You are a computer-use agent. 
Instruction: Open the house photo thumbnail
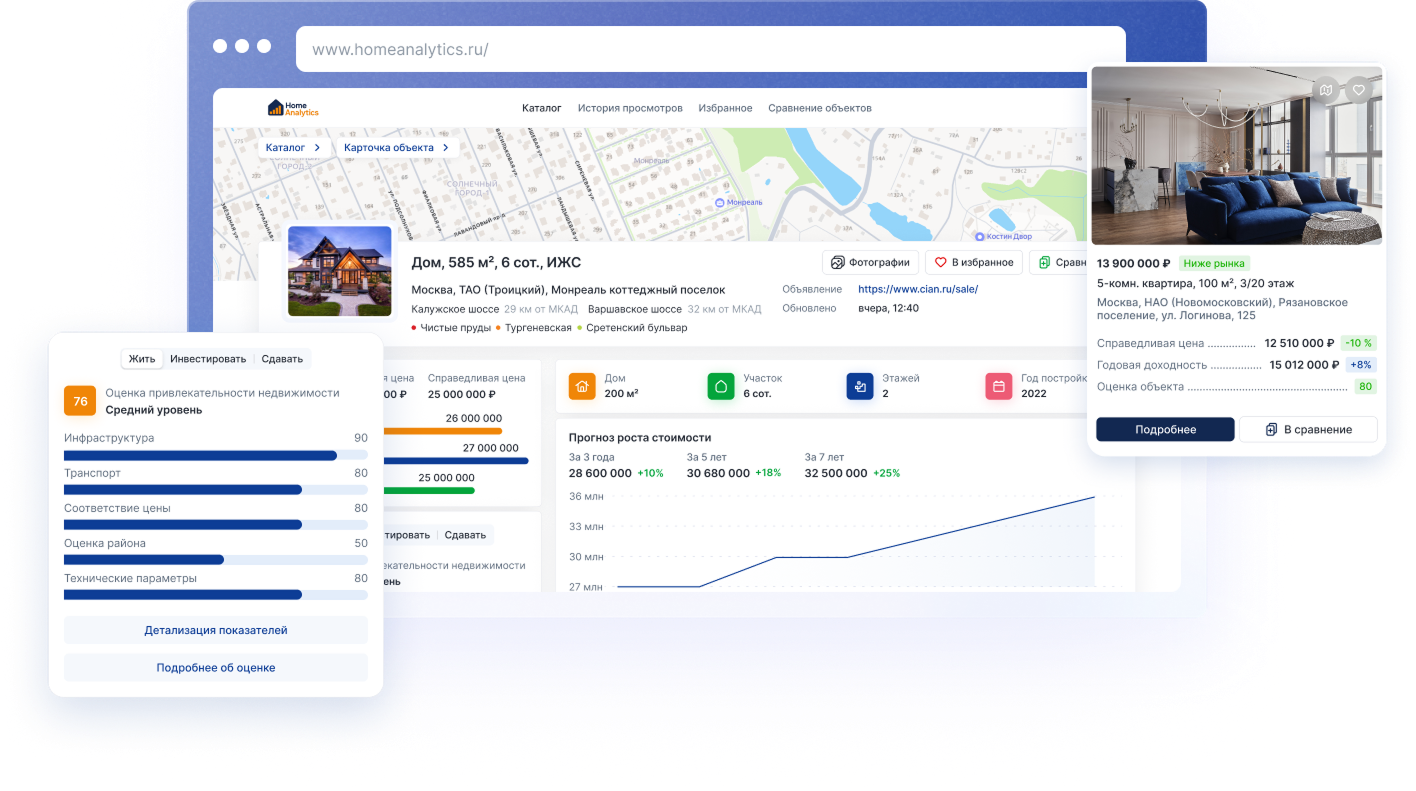click(340, 271)
